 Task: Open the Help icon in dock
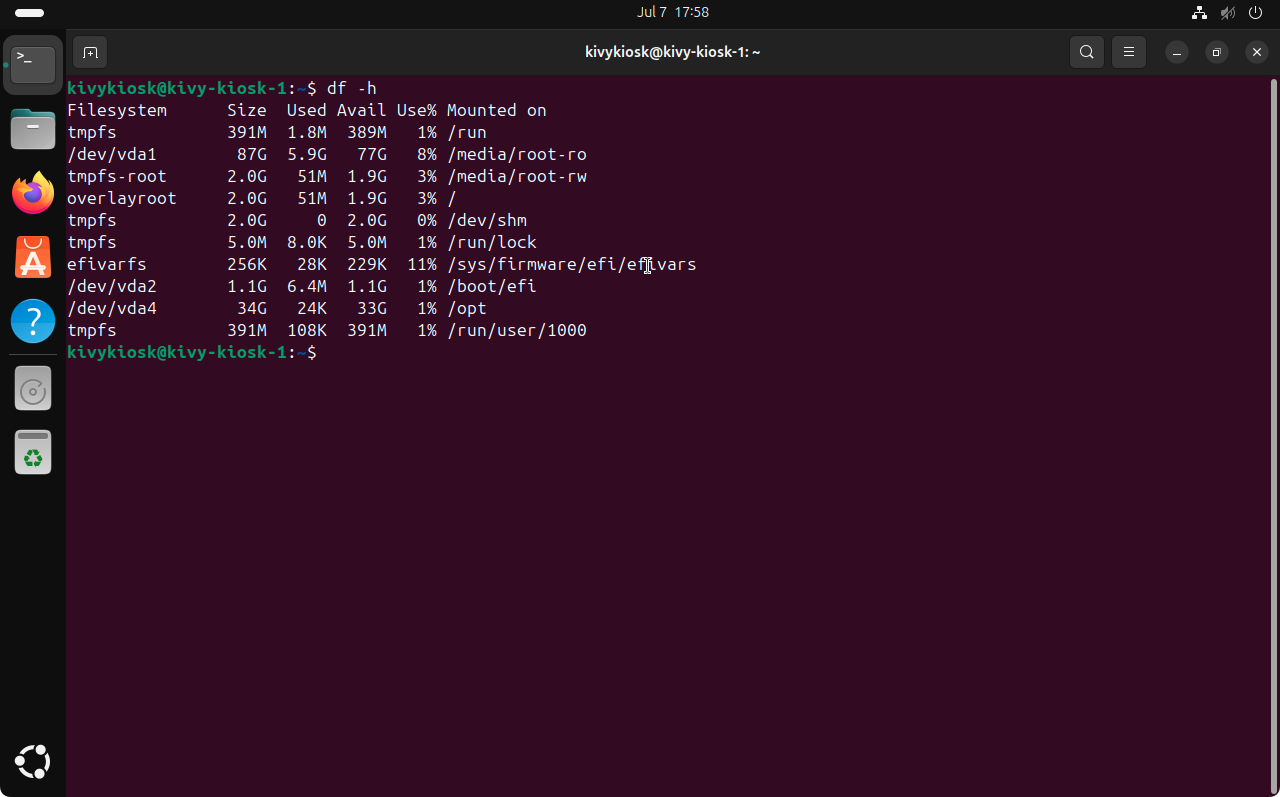(x=33, y=321)
